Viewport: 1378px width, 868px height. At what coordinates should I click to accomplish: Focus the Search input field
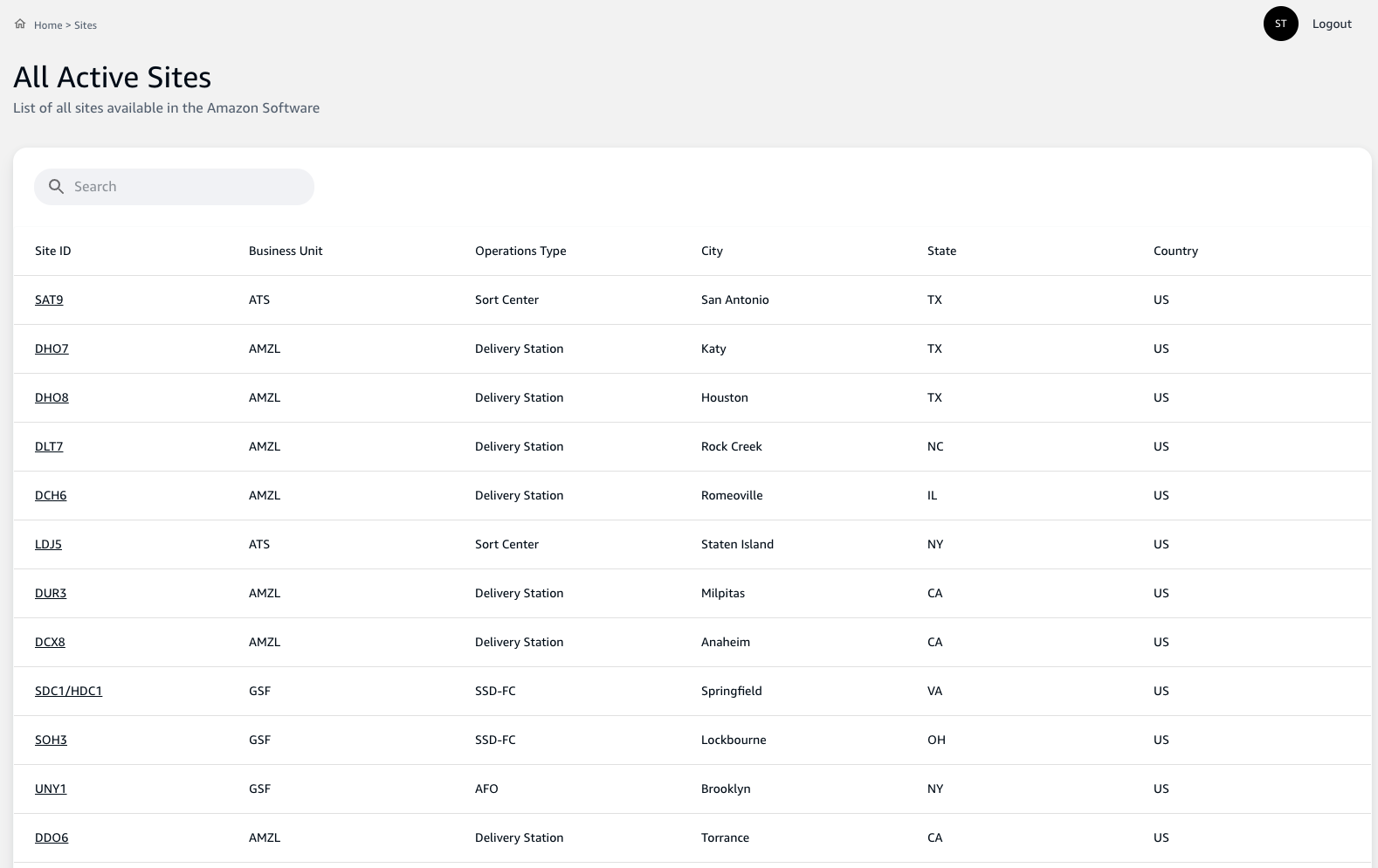[x=188, y=187]
